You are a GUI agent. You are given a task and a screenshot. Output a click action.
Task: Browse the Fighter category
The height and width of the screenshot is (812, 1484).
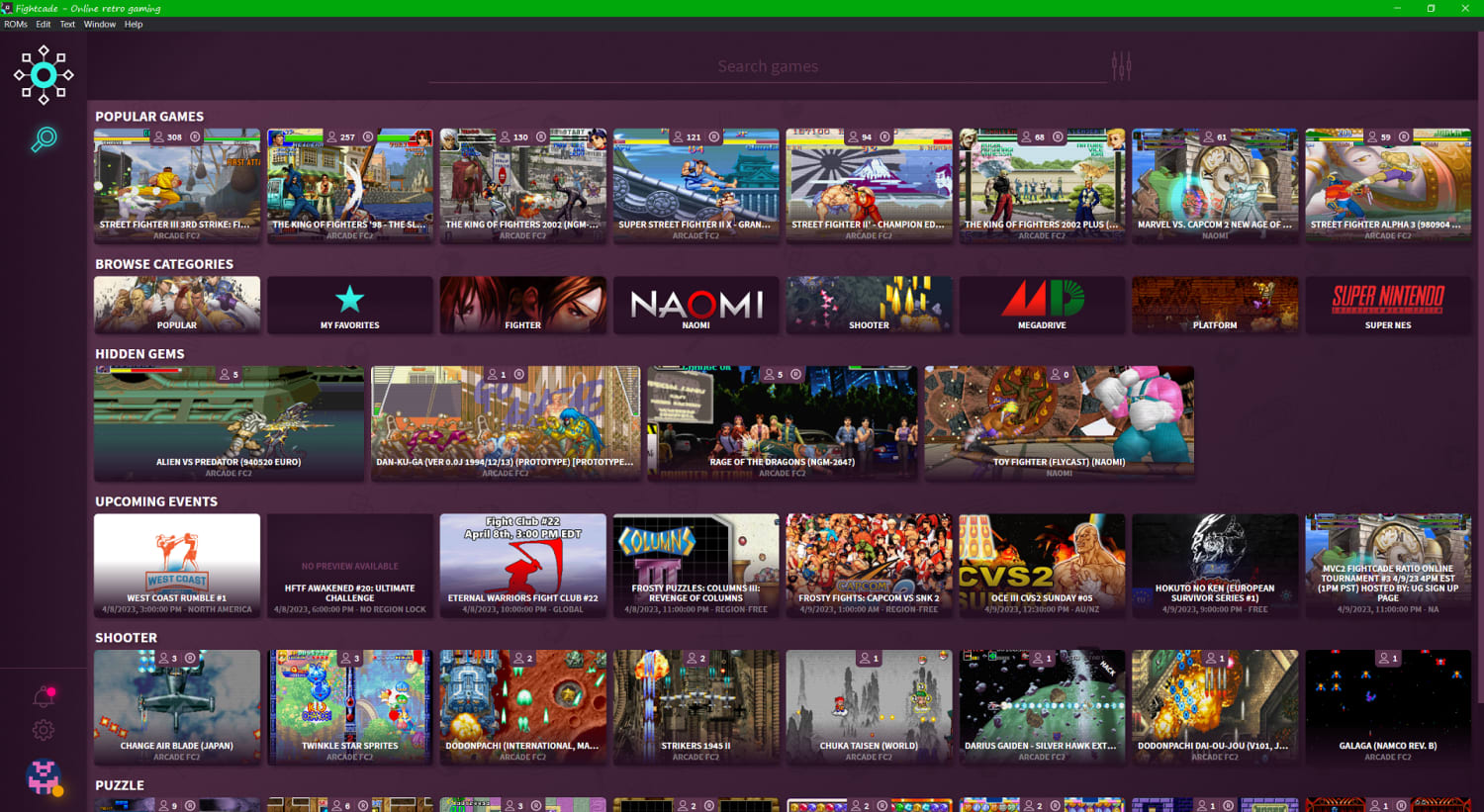pos(523,305)
